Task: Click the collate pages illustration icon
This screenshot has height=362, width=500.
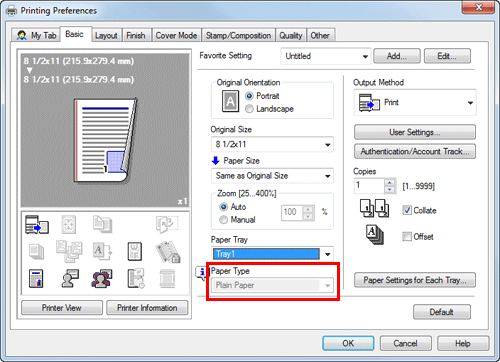Action: (x=374, y=208)
